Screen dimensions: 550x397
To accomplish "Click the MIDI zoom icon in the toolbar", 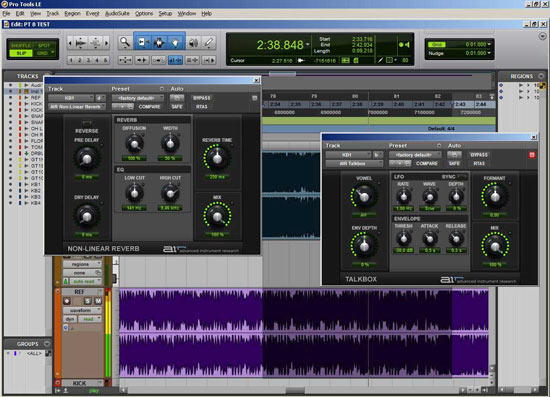I will pos(95,43).
